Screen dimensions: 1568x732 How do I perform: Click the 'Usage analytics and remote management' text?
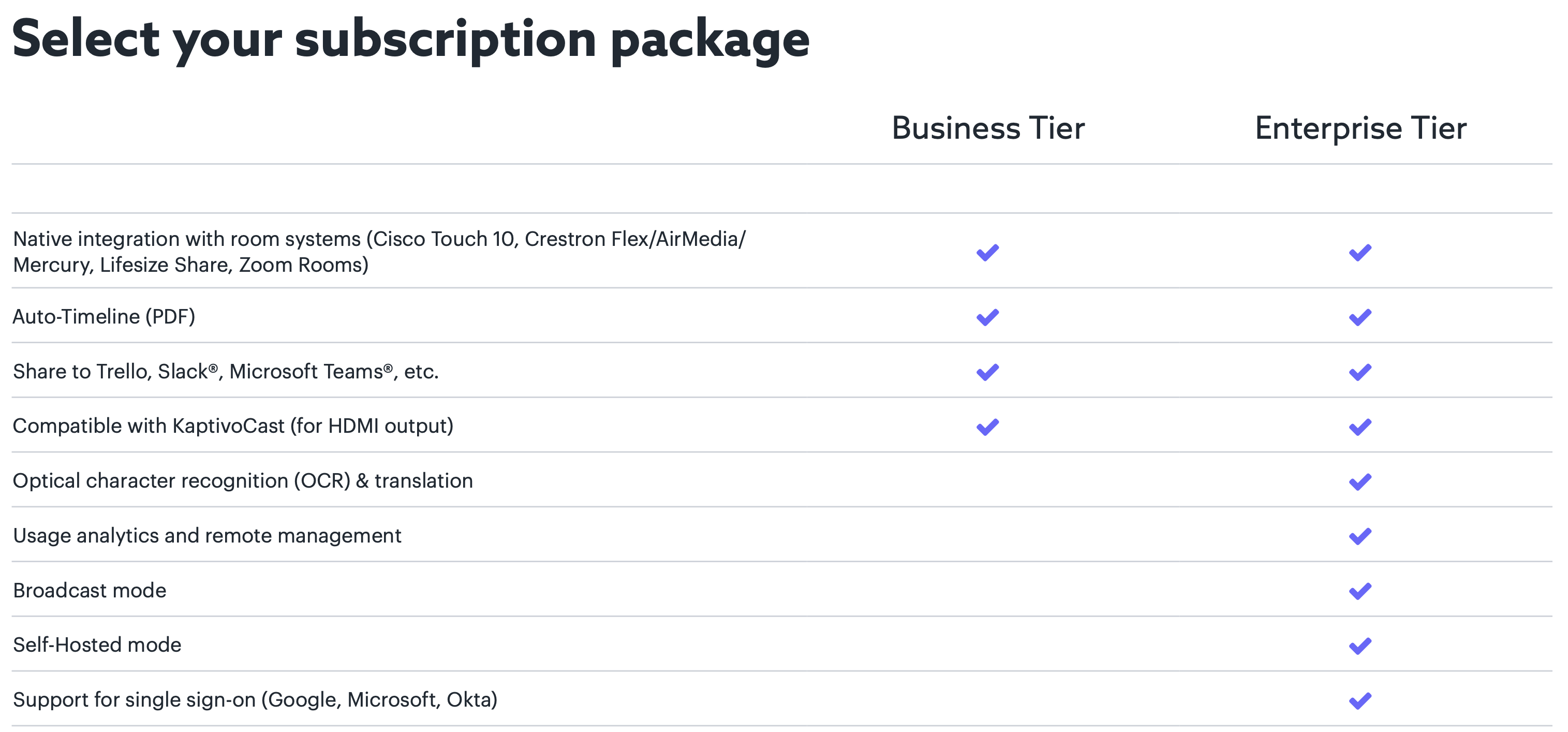[207, 535]
